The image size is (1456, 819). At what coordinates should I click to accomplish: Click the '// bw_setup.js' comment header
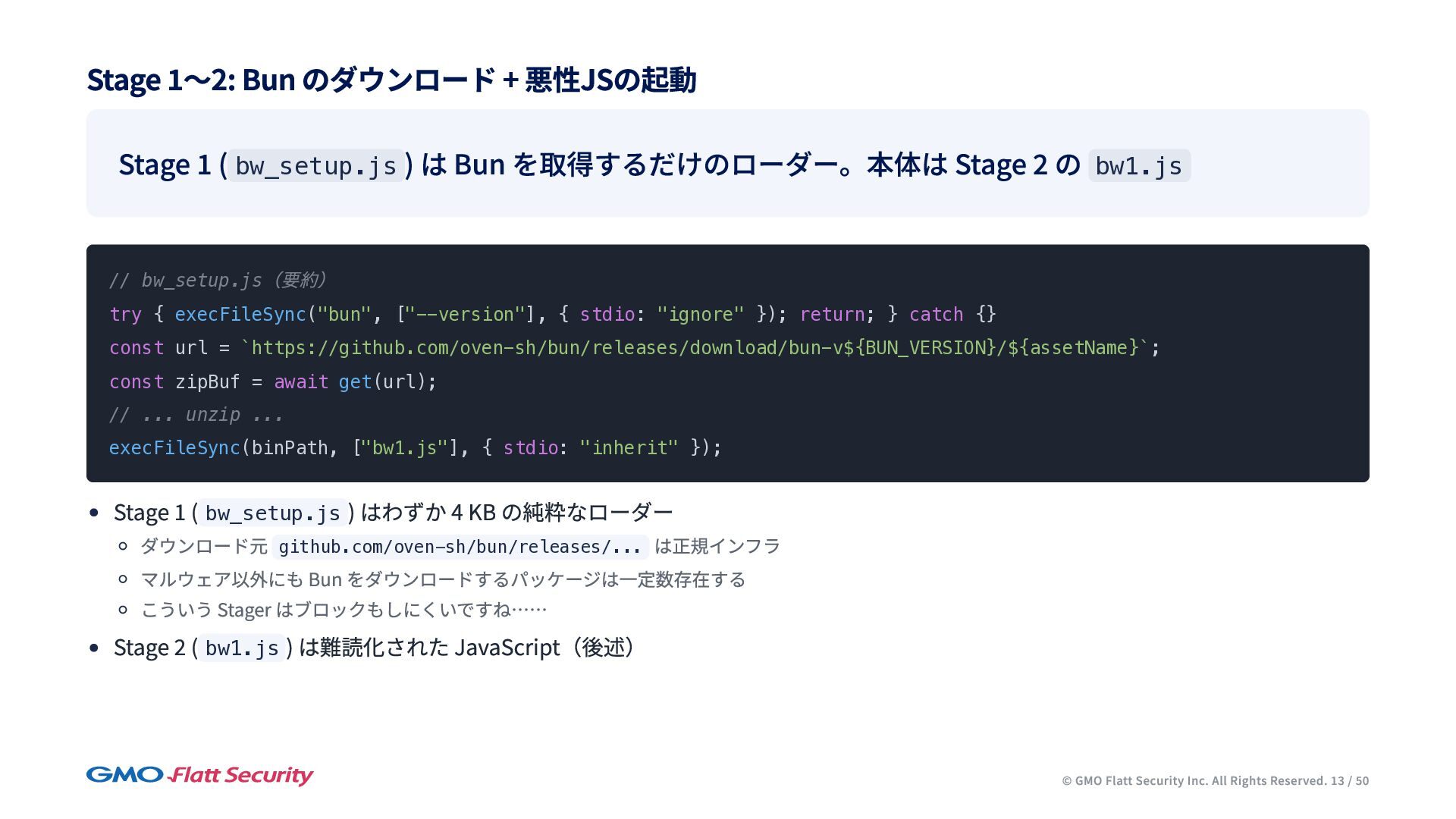(218, 281)
